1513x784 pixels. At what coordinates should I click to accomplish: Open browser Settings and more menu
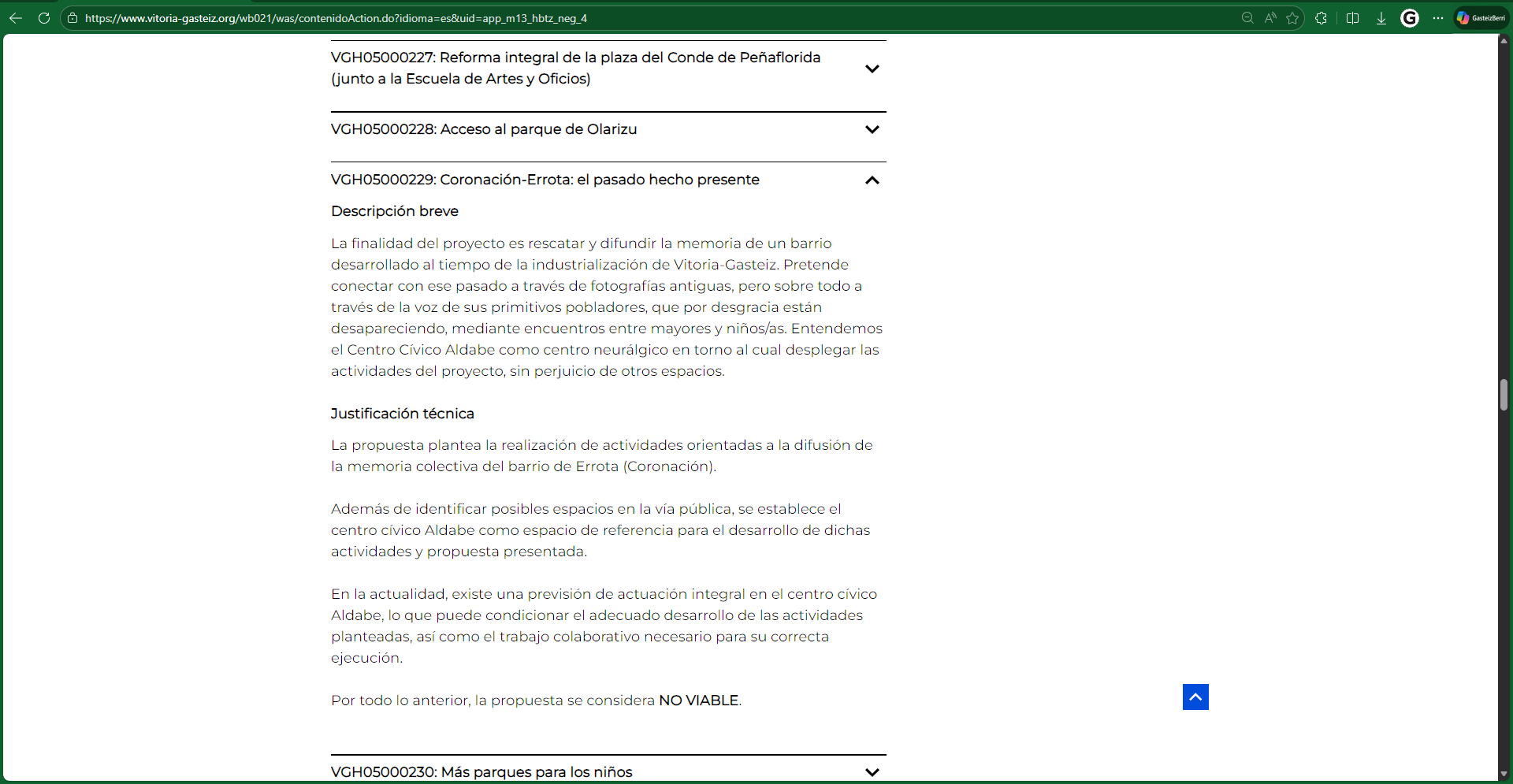pyautogui.click(x=1438, y=18)
